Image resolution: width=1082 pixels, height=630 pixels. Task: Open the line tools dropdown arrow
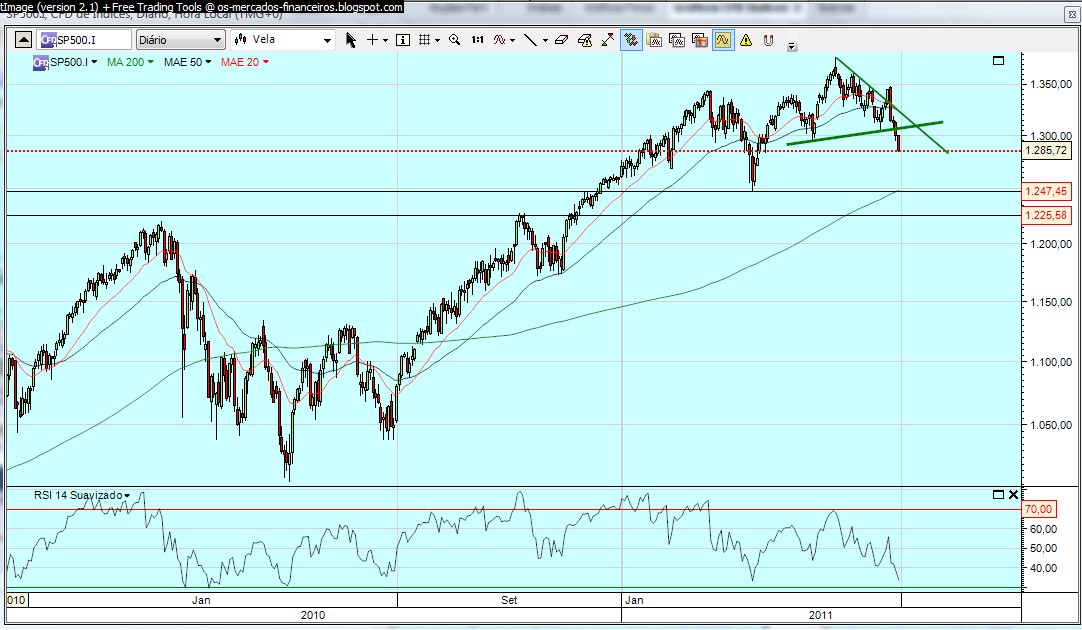click(545, 41)
